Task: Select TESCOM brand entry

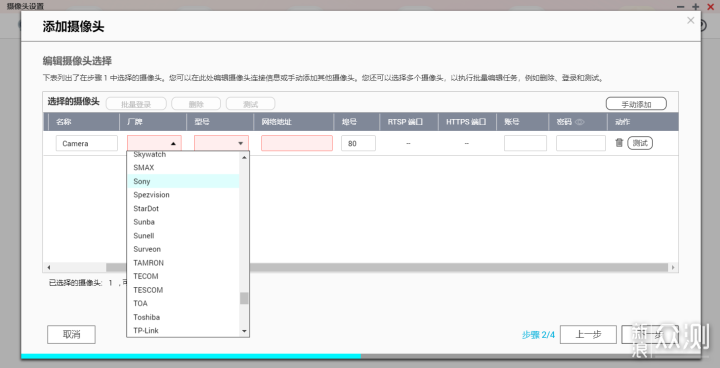Action: (x=183, y=290)
